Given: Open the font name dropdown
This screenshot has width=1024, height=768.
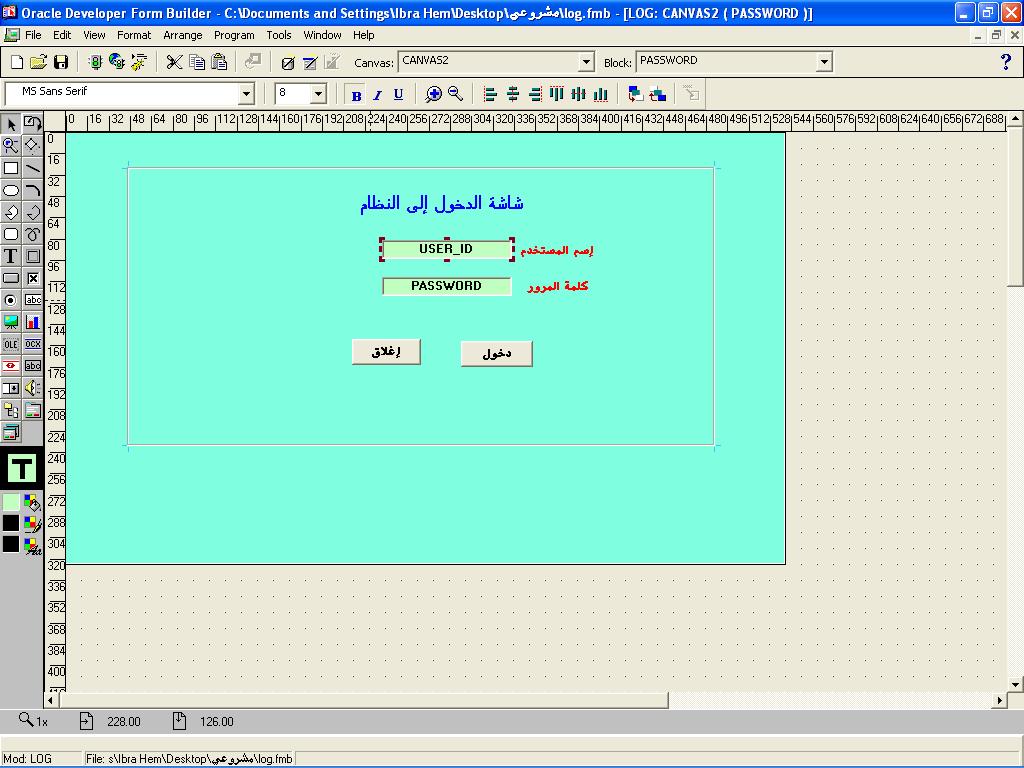Looking at the screenshot, I should (247, 94).
